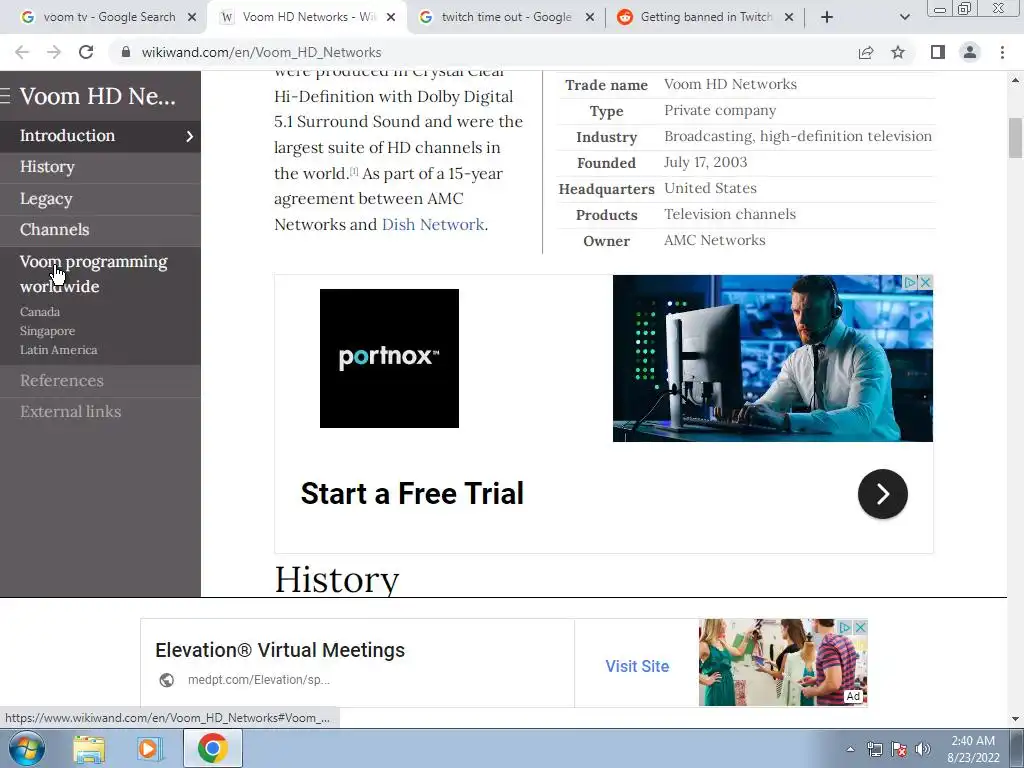Close the twitch time out tab
Image resolution: width=1024 pixels, height=768 pixels.
pyautogui.click(x=590, y=17)
